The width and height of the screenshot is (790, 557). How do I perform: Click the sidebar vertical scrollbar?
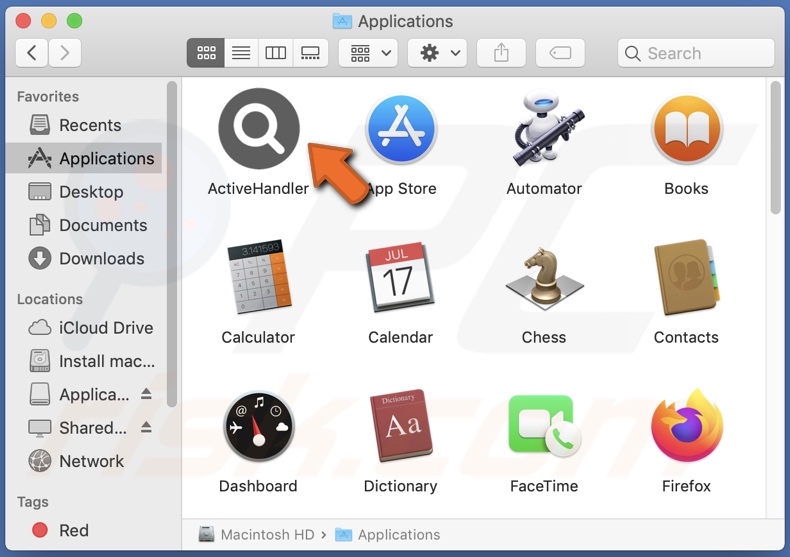coord(172,244)
